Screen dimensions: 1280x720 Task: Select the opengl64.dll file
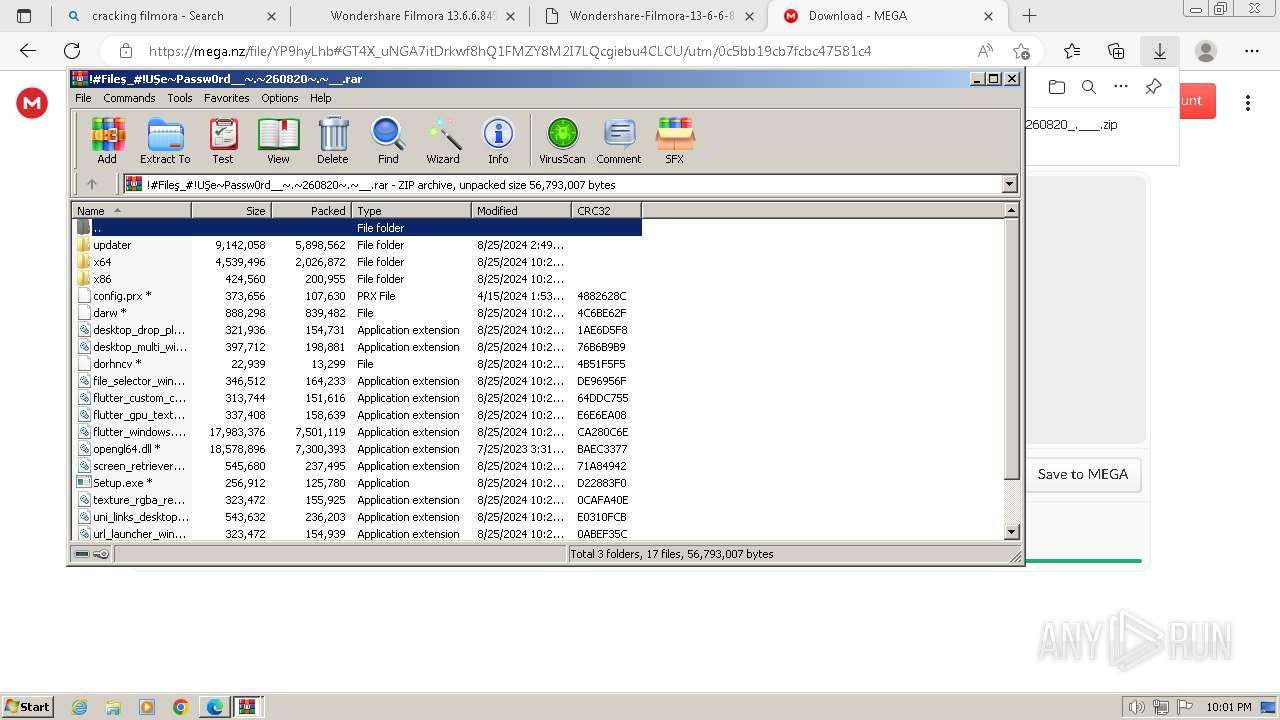(x=356, y=449)
